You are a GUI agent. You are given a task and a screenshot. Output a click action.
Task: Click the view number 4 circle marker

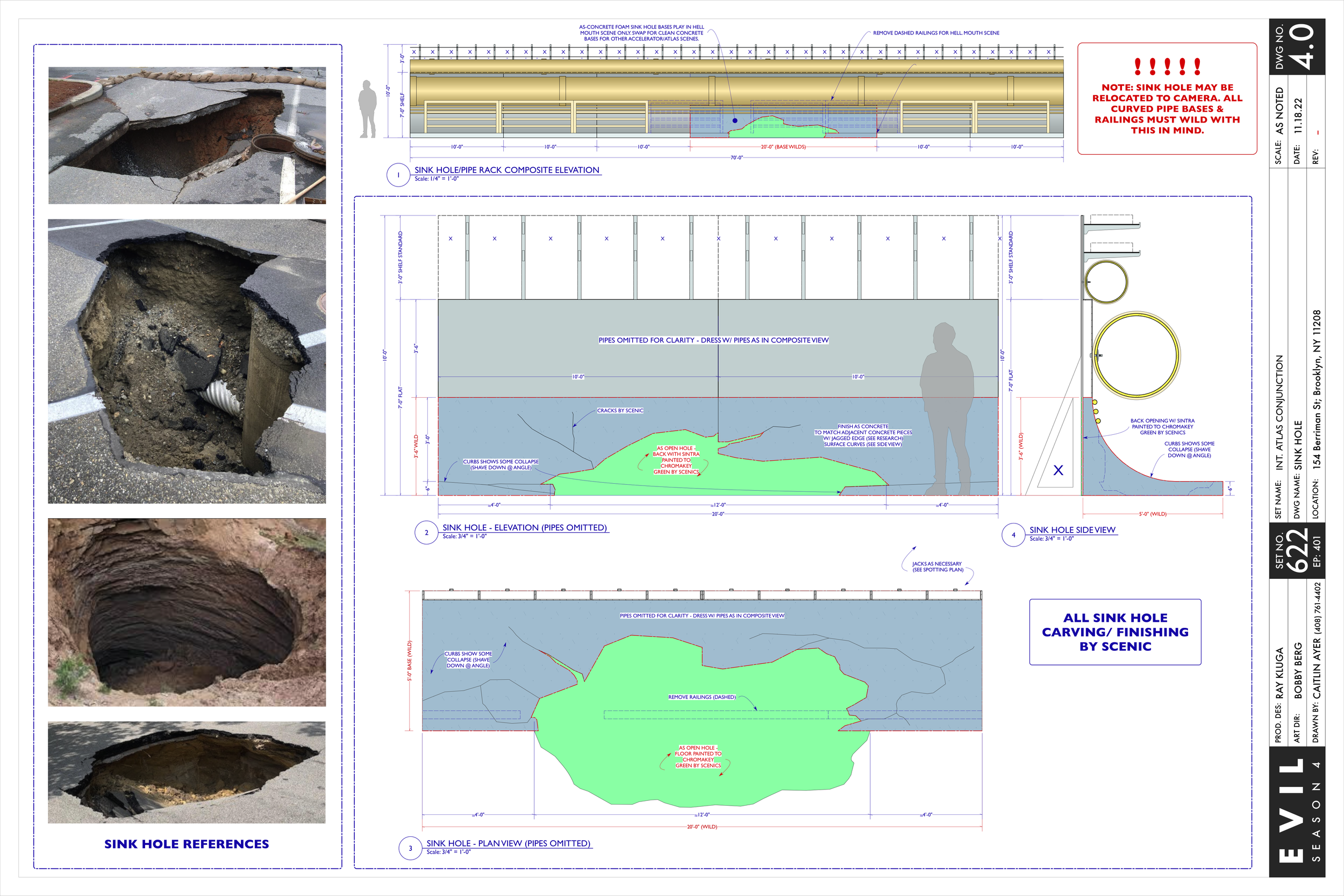point(1013,535)
